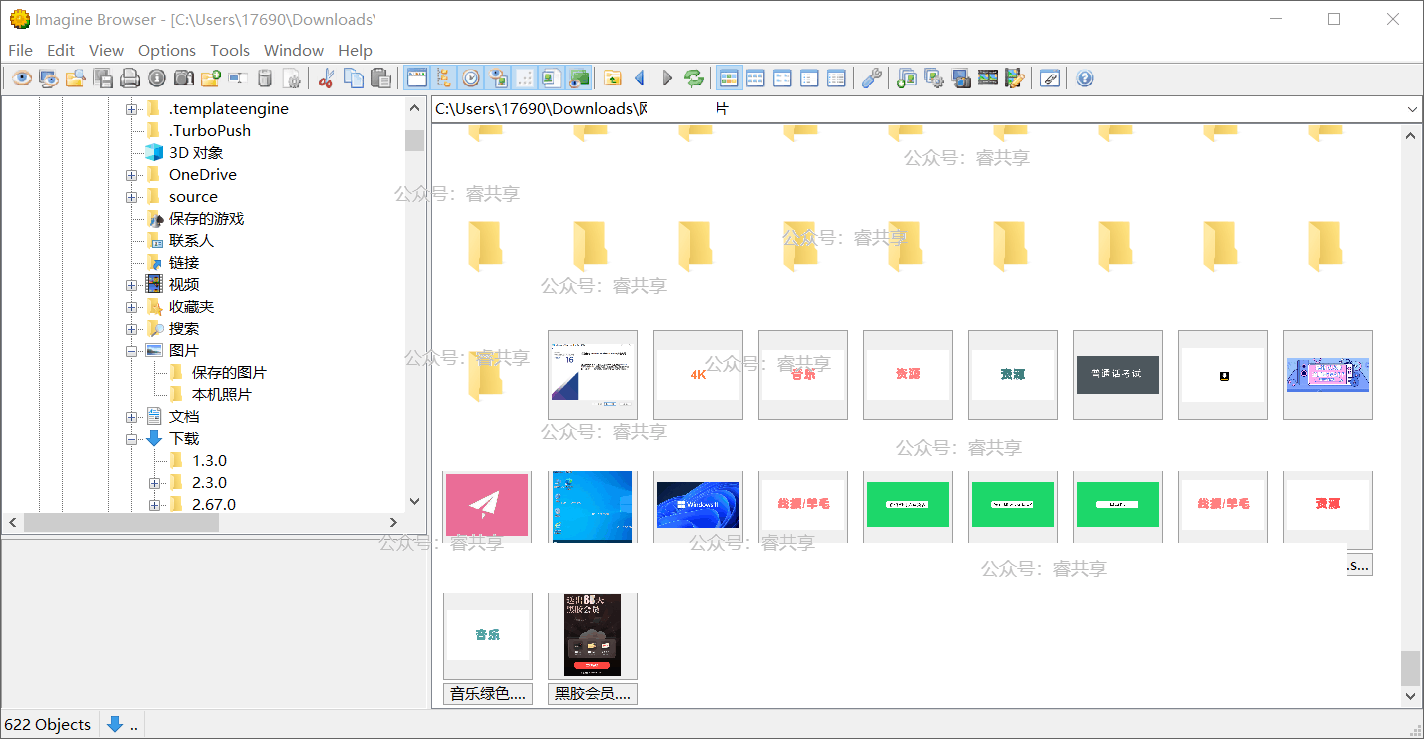This screenshot has width=1424, height=739.
Task: Go up one folder using toolbar icon
Action: (x=613, y=78)
